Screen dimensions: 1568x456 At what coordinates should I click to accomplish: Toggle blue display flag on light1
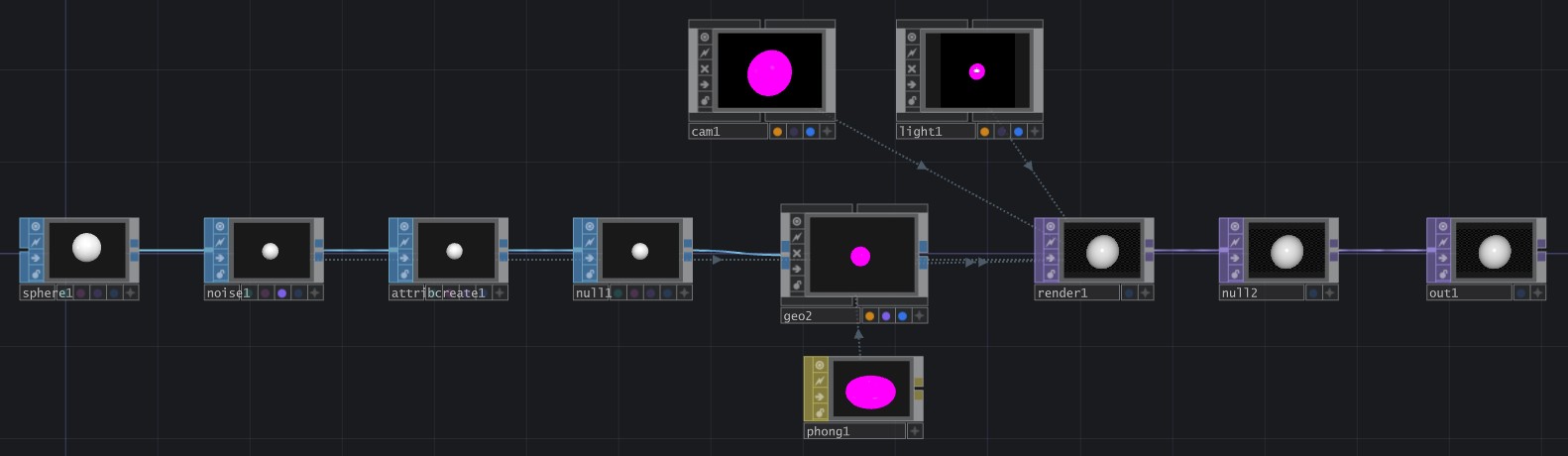click(1018, 131)
